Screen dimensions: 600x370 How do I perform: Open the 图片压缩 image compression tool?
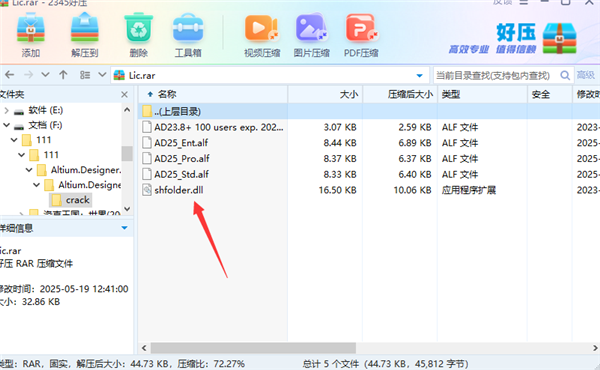(311, 28)
